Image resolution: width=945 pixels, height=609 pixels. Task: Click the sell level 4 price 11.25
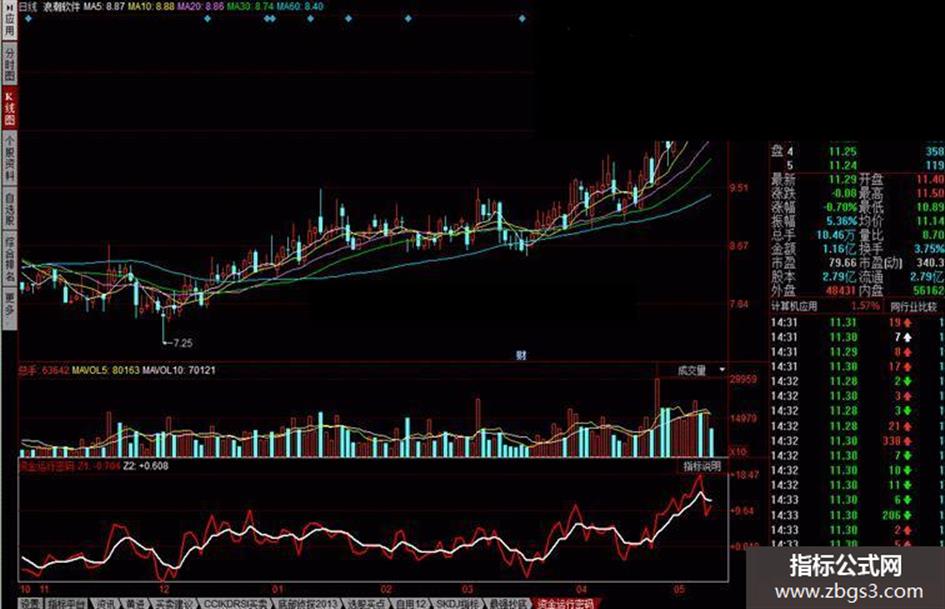tap(842, 151)
